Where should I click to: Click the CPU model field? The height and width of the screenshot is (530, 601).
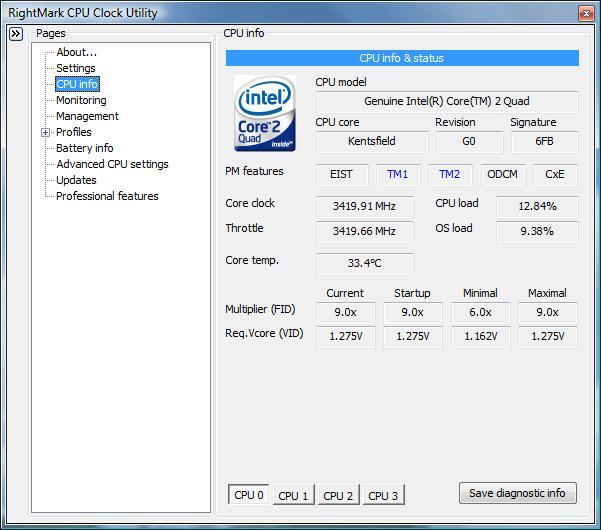point(447,102)
